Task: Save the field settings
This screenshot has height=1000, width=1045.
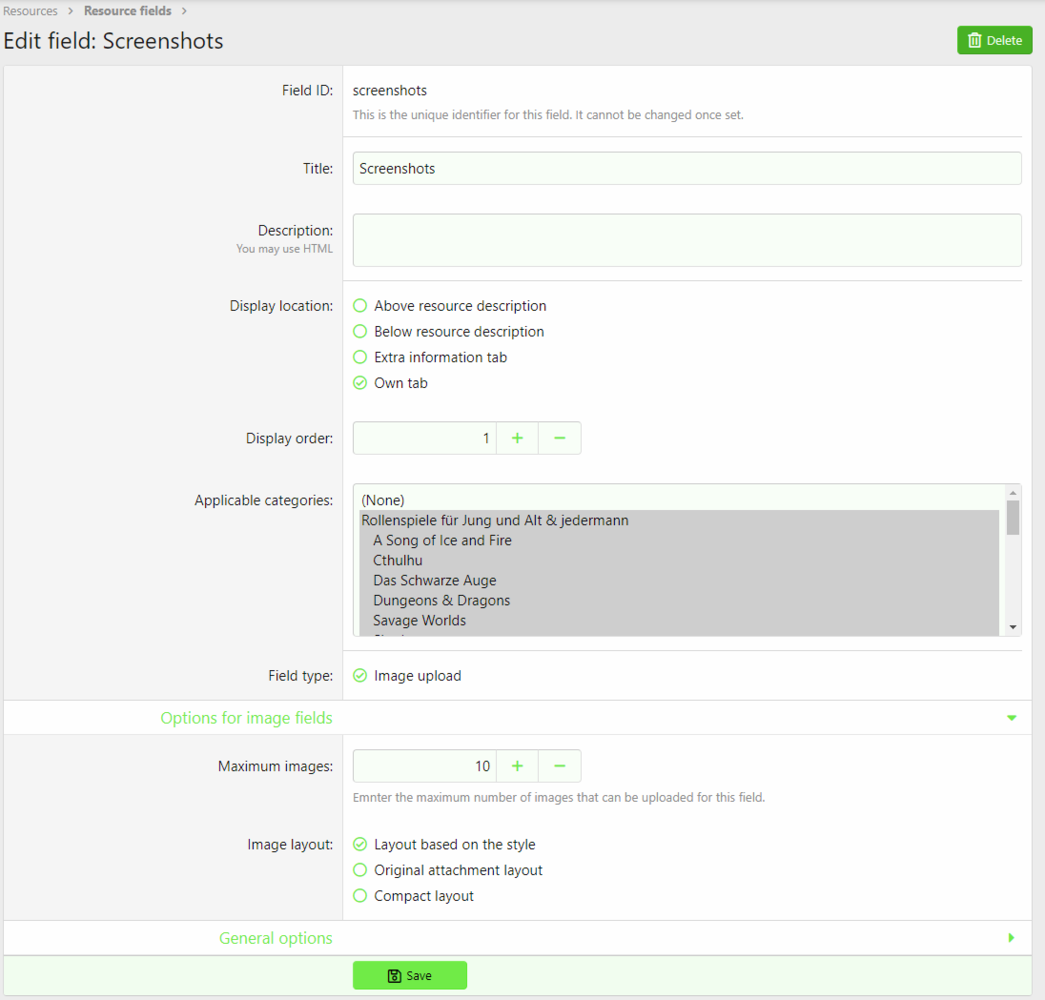Action: pos(410,975)
